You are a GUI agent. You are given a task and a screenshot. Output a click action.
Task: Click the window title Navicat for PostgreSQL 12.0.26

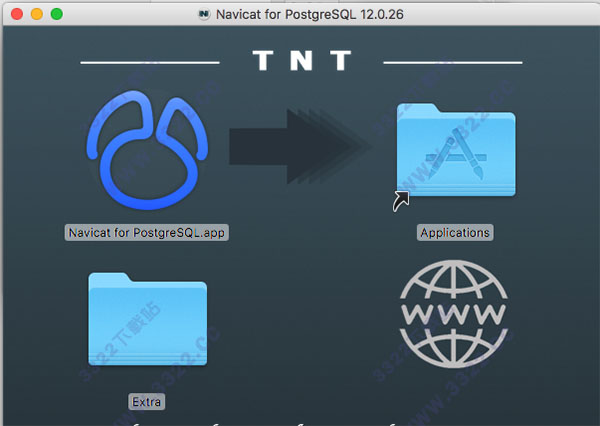[310, 15]
